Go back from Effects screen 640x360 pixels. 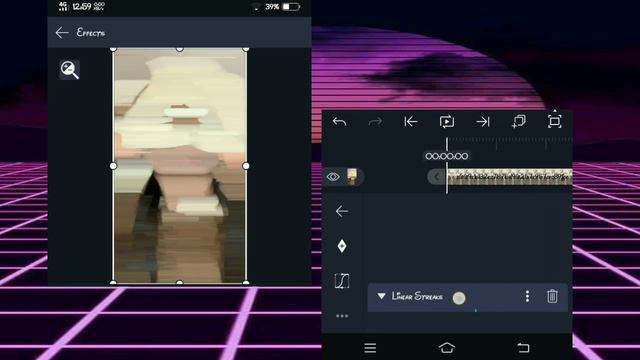(x=62, y=33)
